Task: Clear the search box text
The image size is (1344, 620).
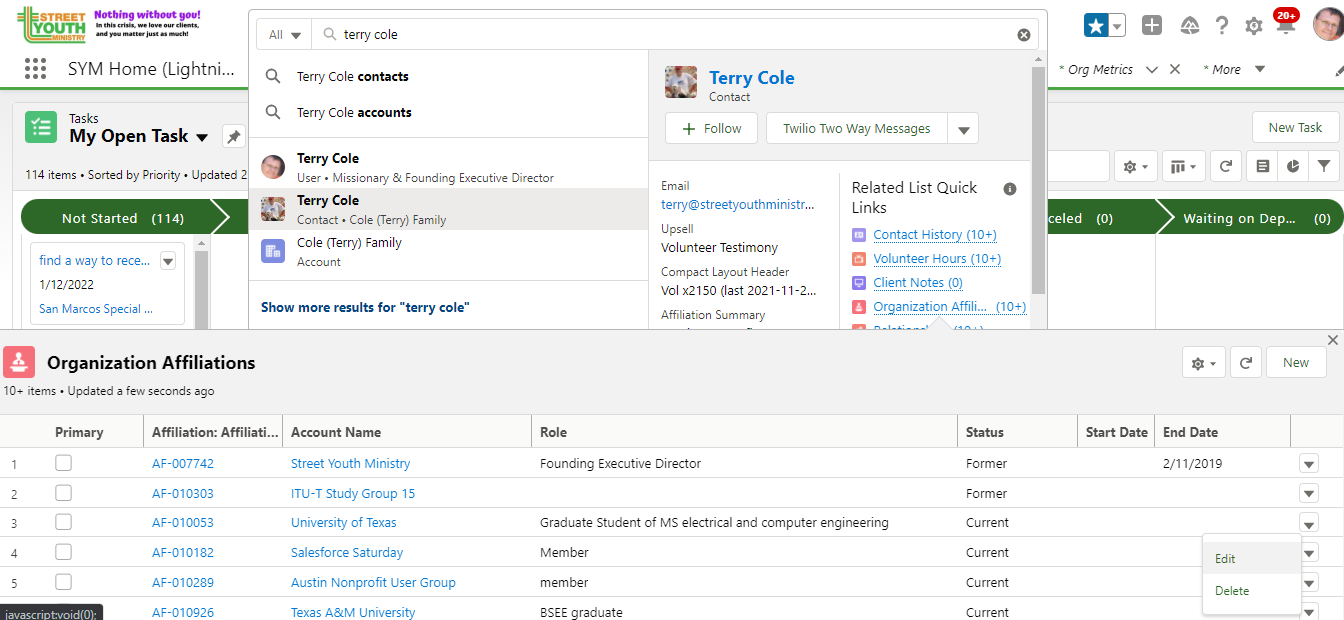Action: [1024, 35]
